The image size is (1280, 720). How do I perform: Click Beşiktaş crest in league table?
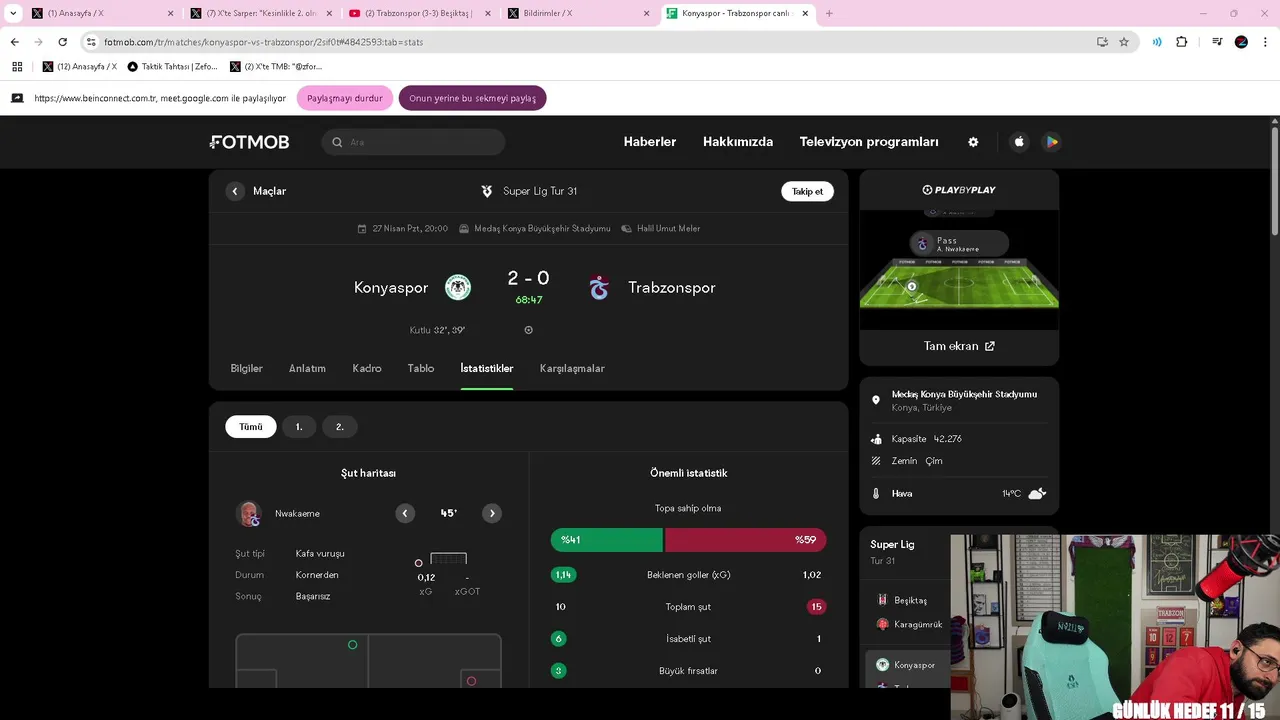[882, 600]
